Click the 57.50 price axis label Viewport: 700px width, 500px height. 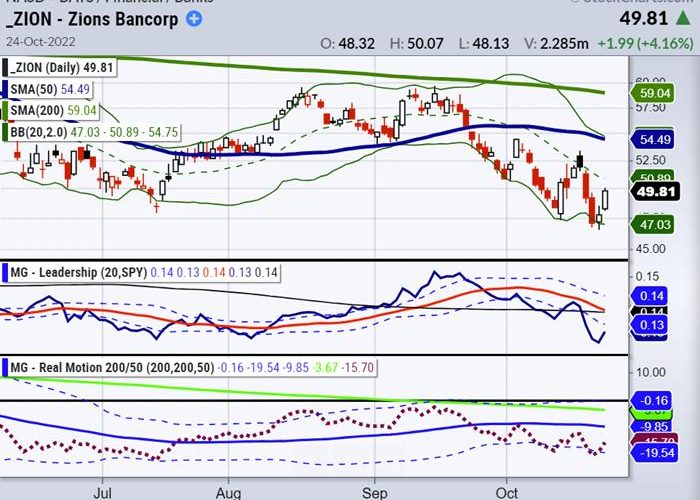tap(650, 108)
